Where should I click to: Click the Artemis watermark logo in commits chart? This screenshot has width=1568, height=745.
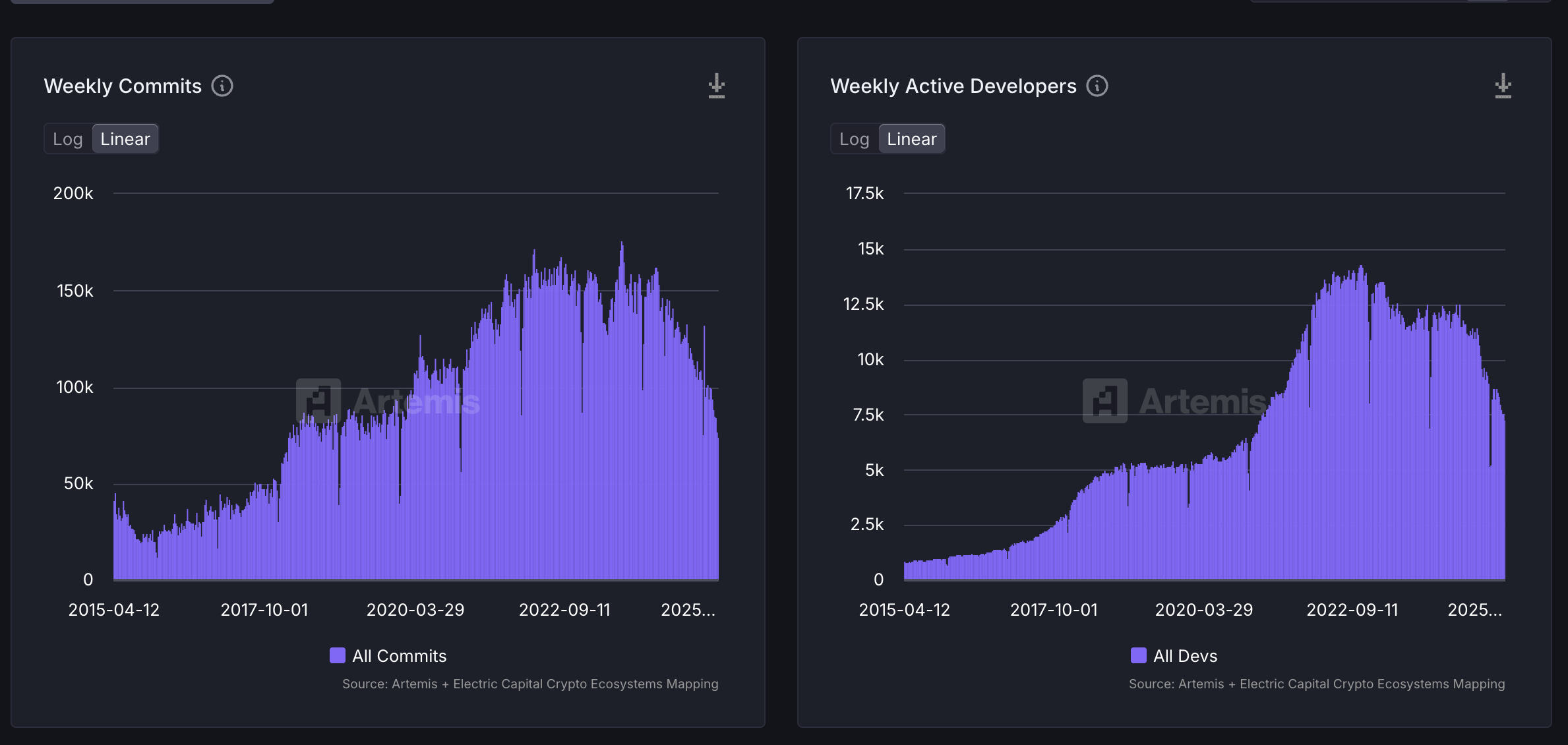pos(318,401)
